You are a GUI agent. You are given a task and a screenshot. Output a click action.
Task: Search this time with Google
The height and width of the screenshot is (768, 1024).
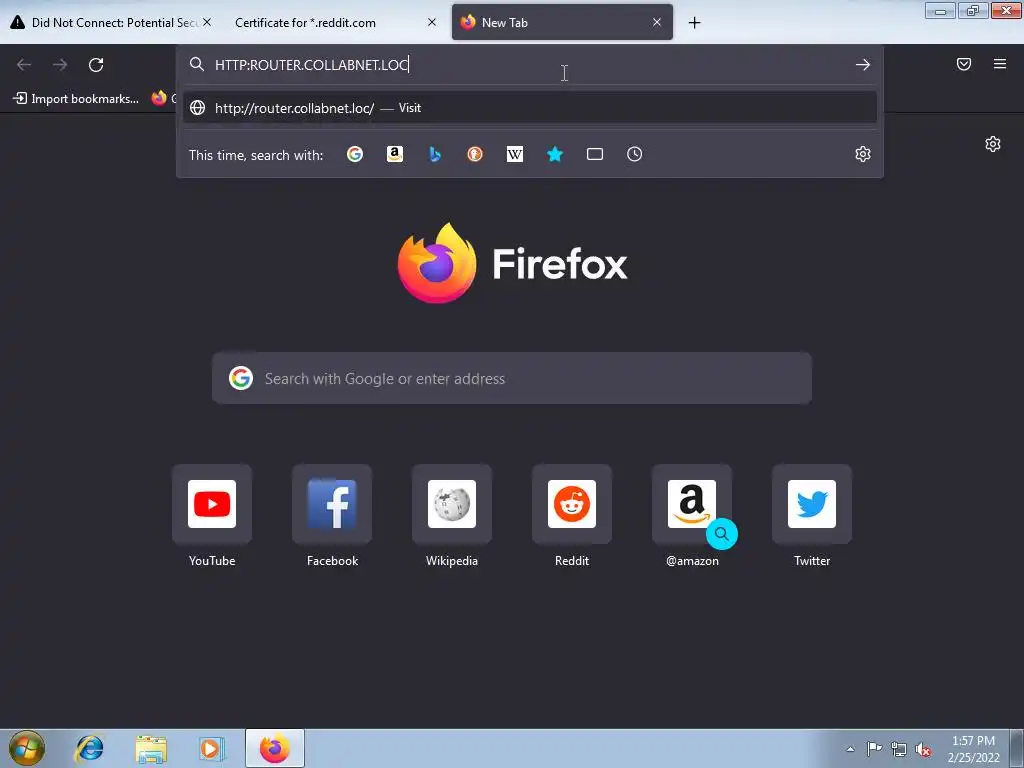(x=355, y=154)
